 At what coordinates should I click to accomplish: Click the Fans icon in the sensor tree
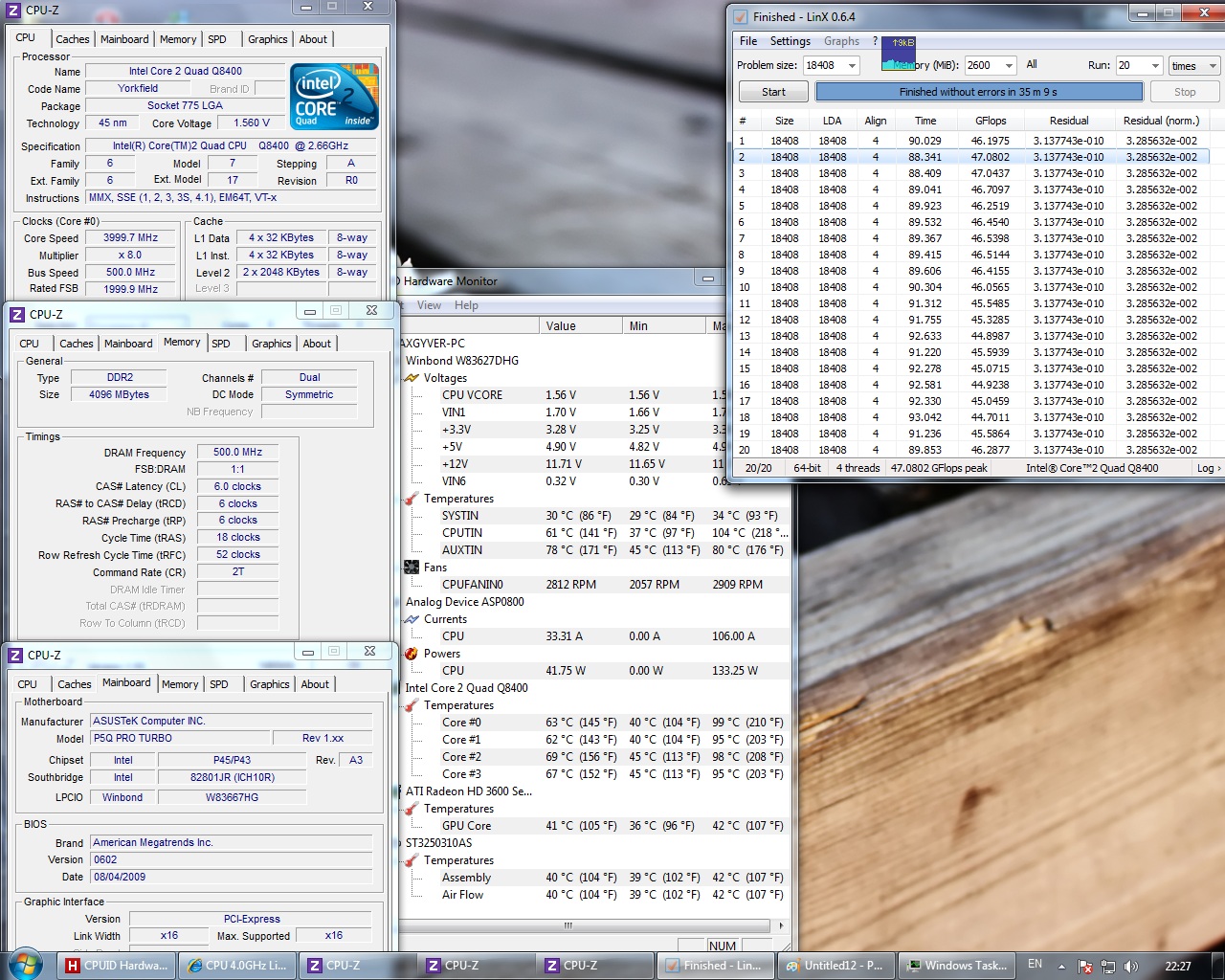pos(412,568)
